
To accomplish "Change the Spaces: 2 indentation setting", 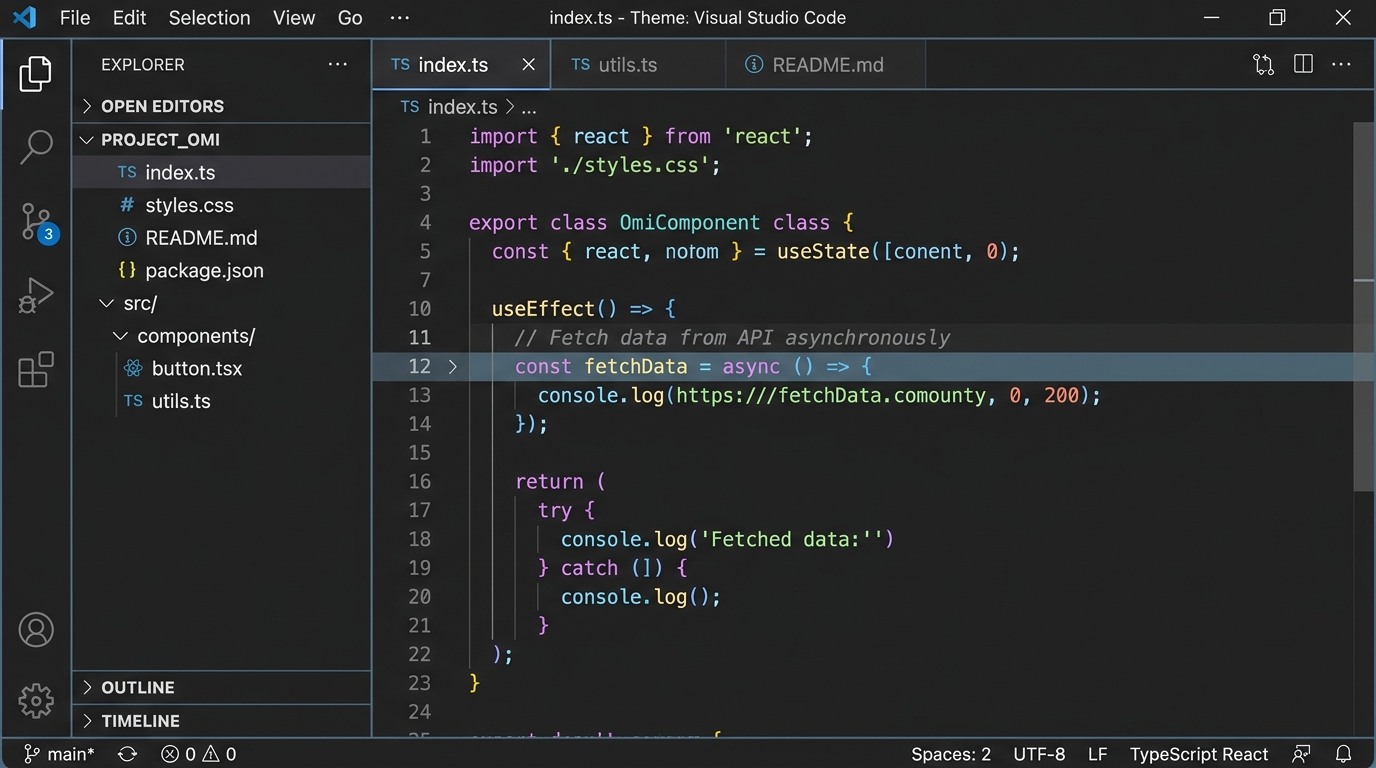I will tap(951, 754).
